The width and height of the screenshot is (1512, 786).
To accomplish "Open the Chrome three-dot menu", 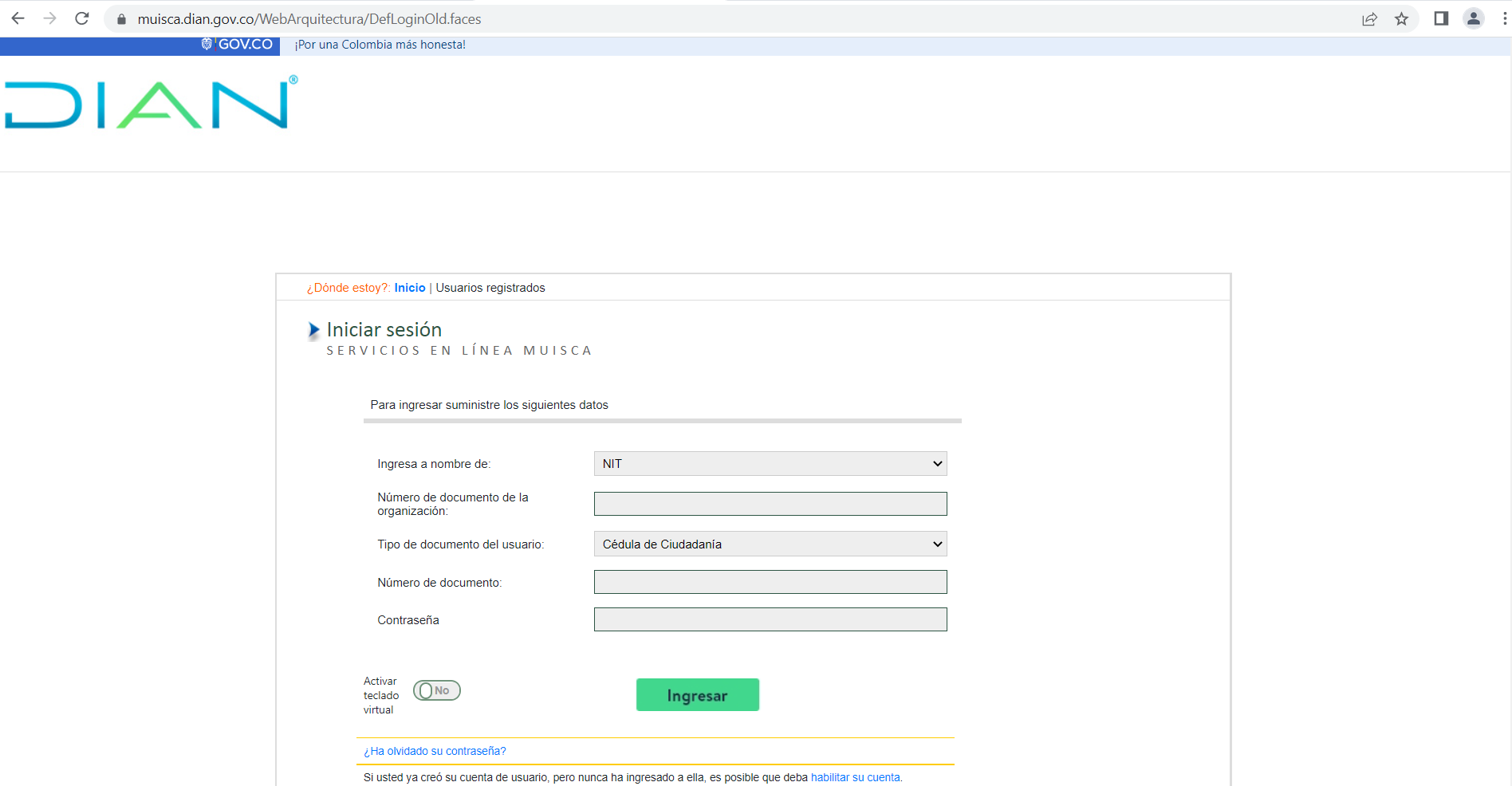I will pos(1504,18).
